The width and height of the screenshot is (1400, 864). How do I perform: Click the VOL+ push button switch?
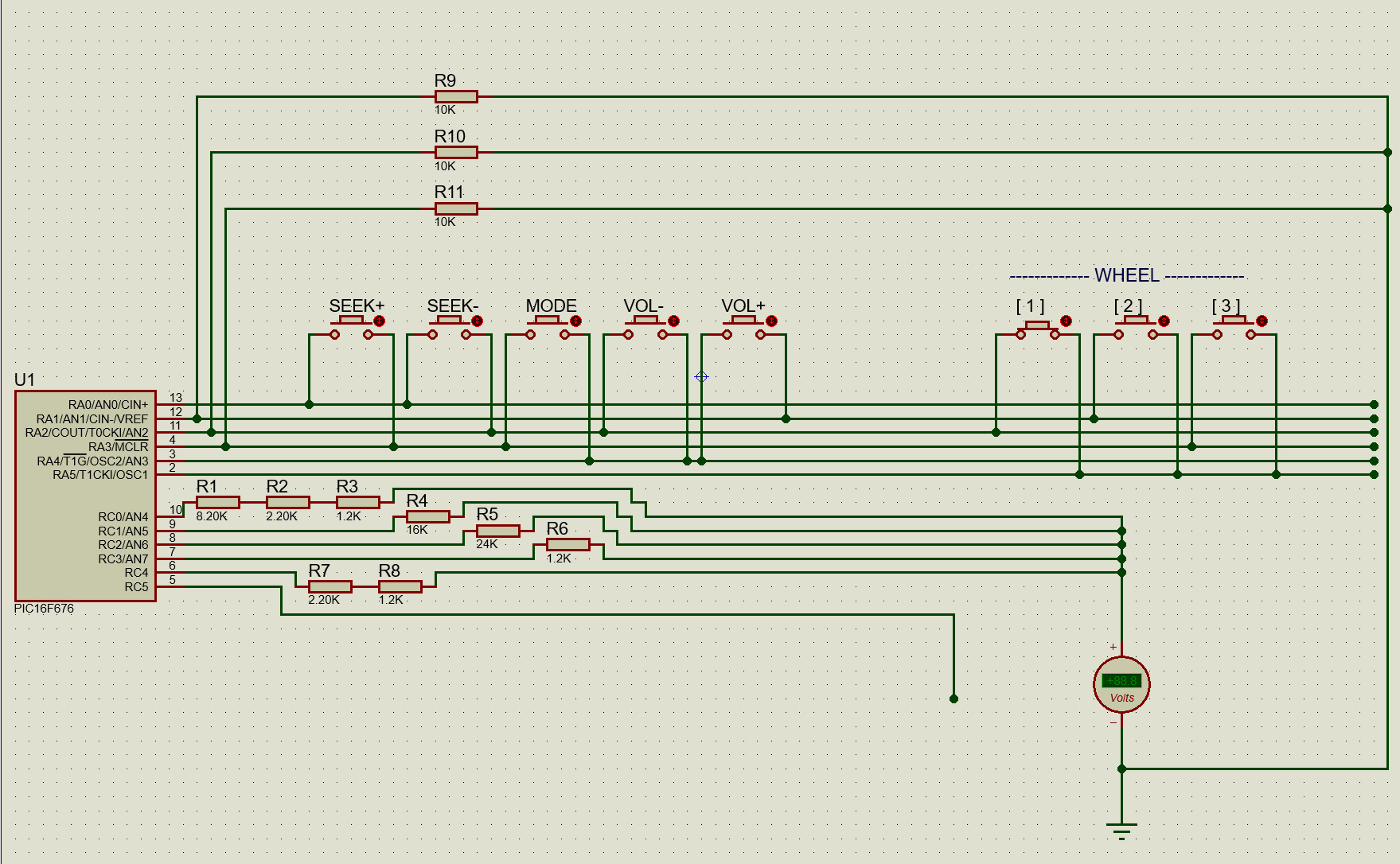pos(743,327)
